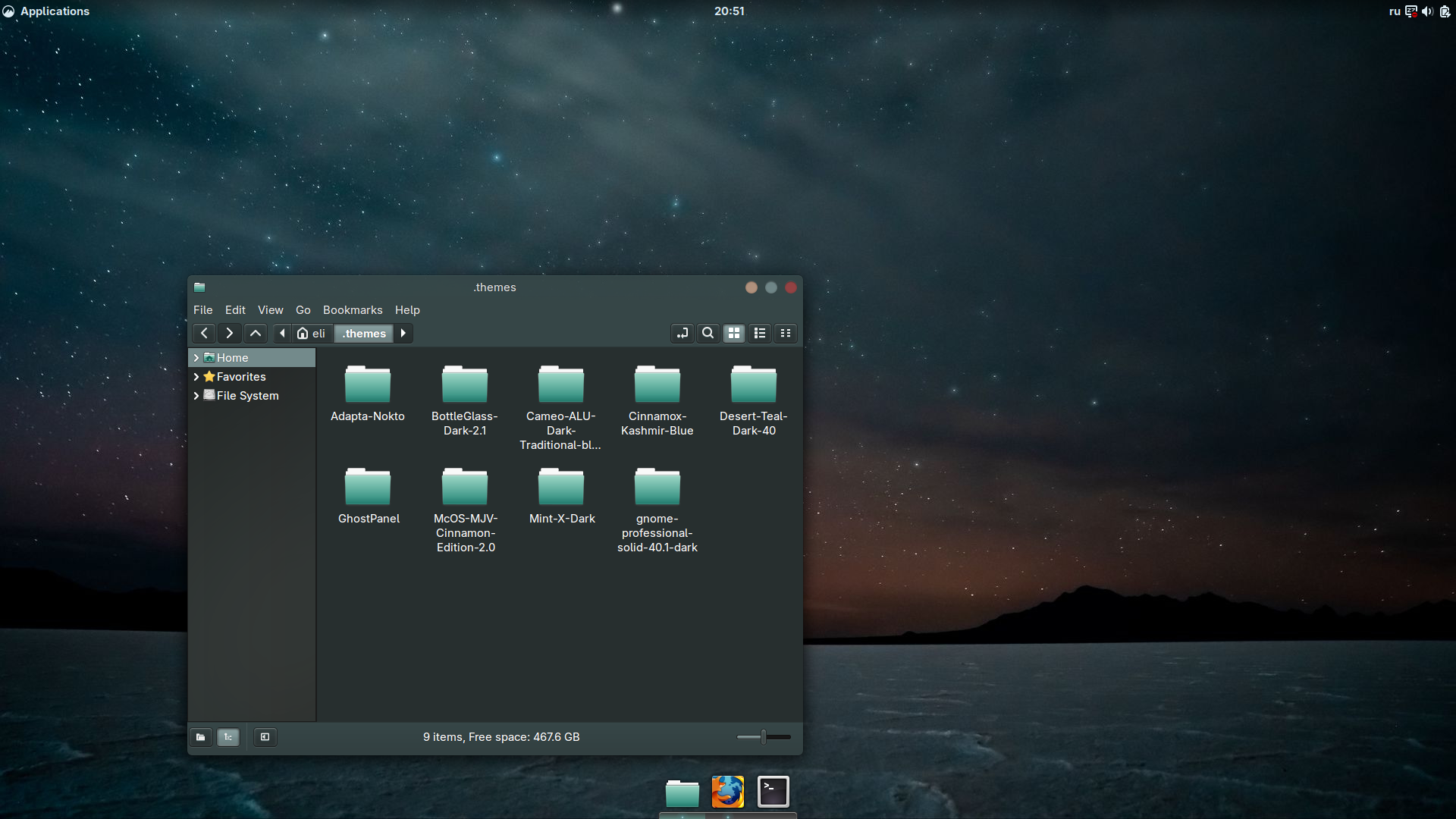Open the Bookmarks menu
This screenshot has width=1456, height=819.
353,310
